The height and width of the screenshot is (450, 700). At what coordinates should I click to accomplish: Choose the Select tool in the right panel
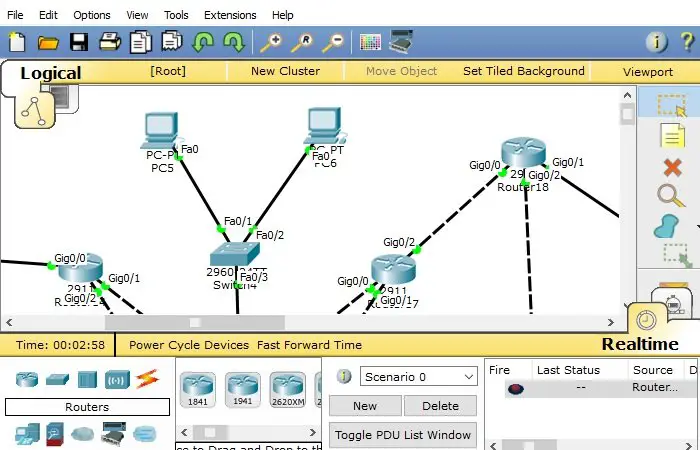[x=671, y=105]
